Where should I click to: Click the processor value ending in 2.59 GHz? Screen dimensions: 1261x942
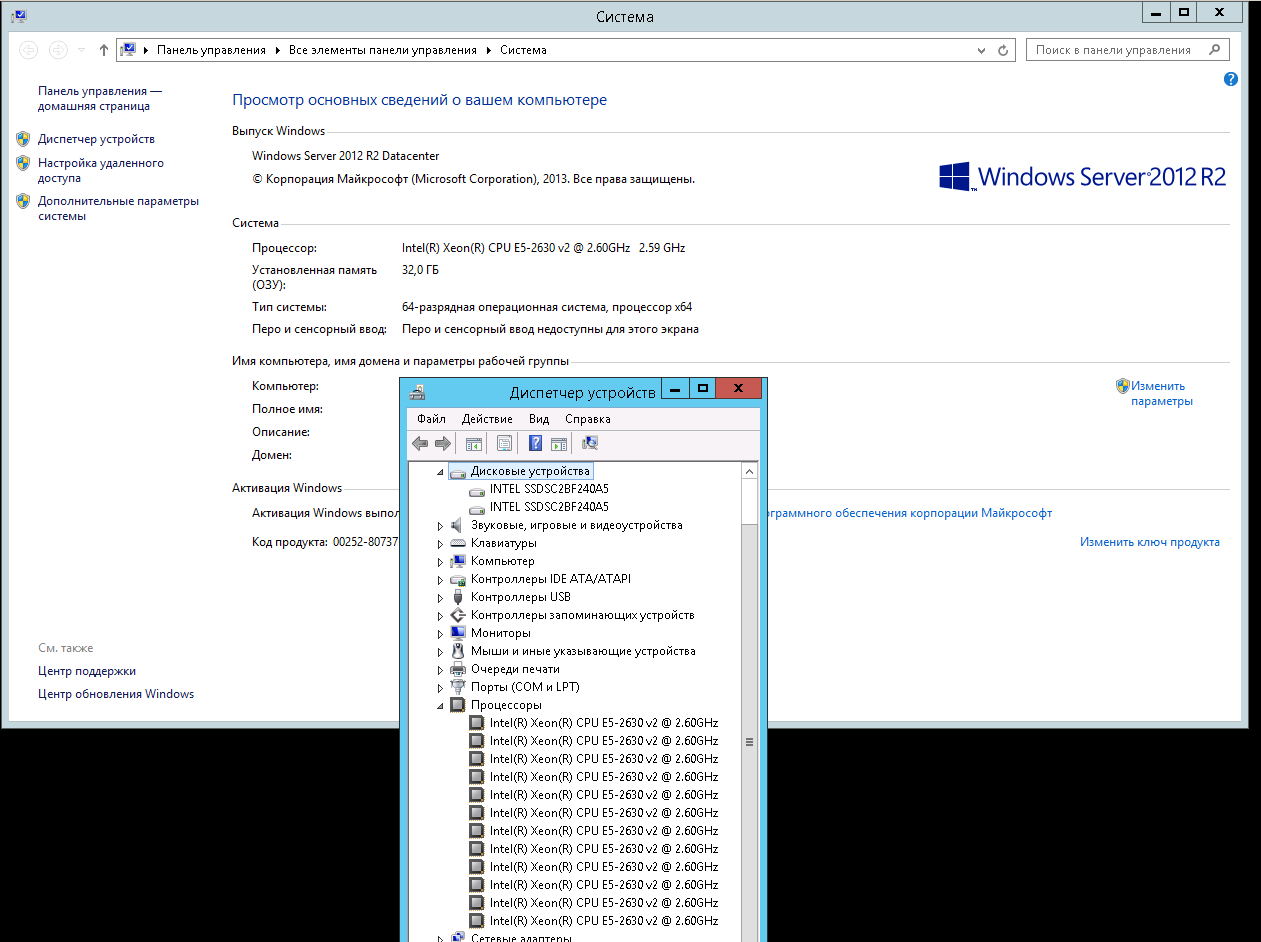coord(543,248)
